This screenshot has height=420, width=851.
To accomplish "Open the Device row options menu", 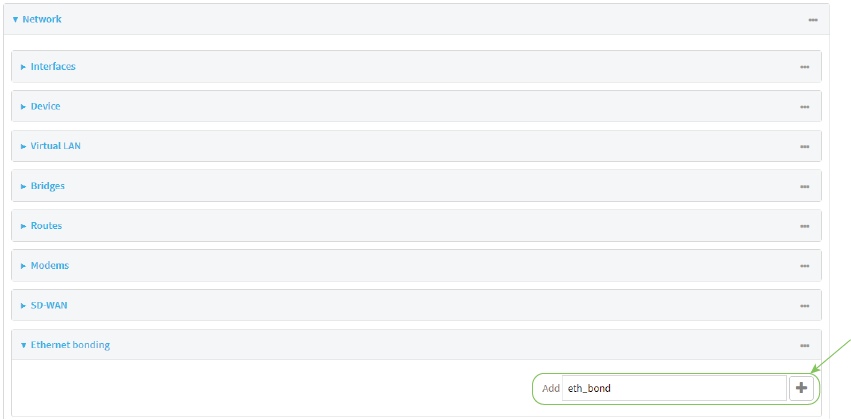I will pyautogui.click(x=804, y=107).
